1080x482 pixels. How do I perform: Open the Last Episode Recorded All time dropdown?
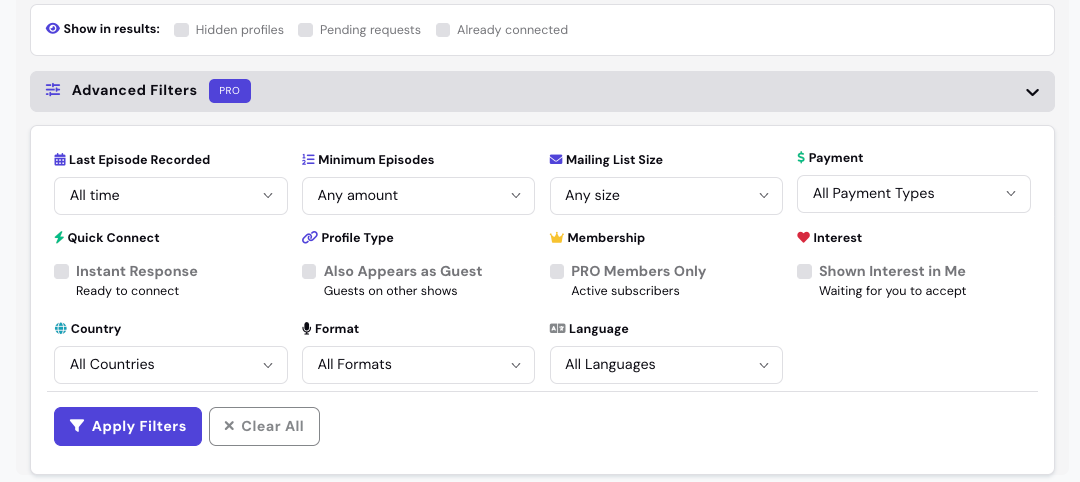click(x=171, y=196)
